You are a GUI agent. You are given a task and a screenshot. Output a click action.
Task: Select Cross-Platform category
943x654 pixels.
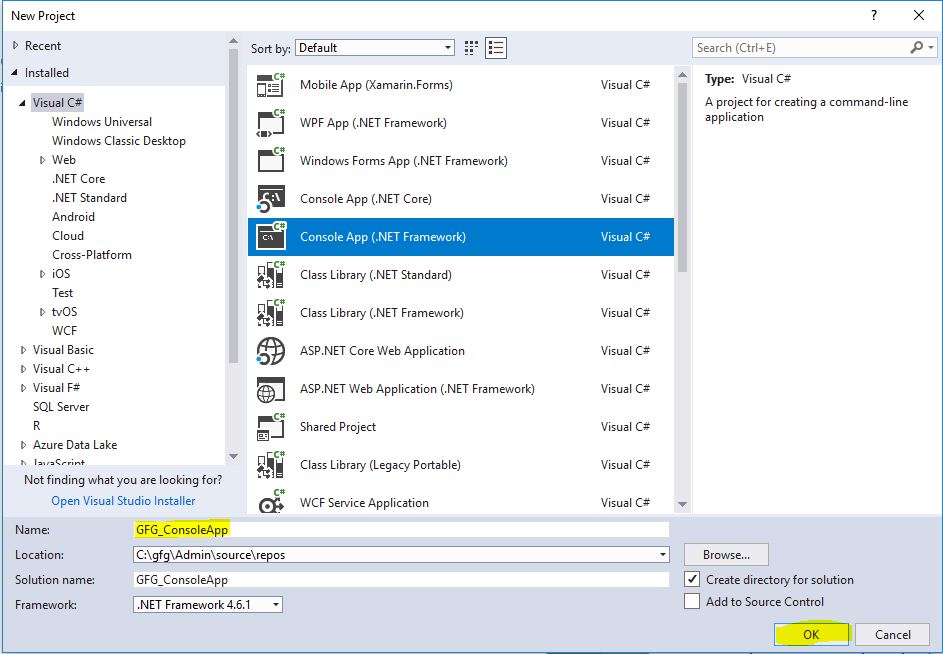pos(92,255)
